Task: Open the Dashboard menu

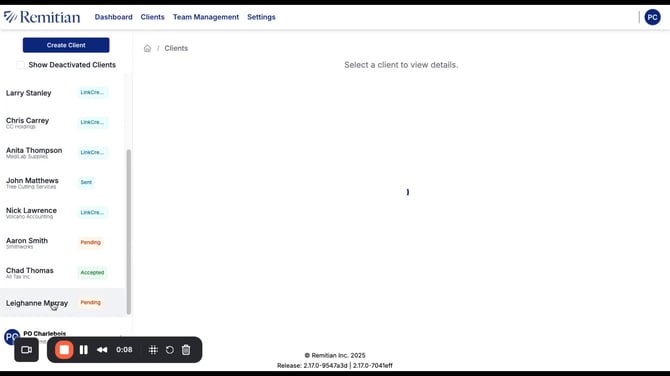Action: (114, 17)
